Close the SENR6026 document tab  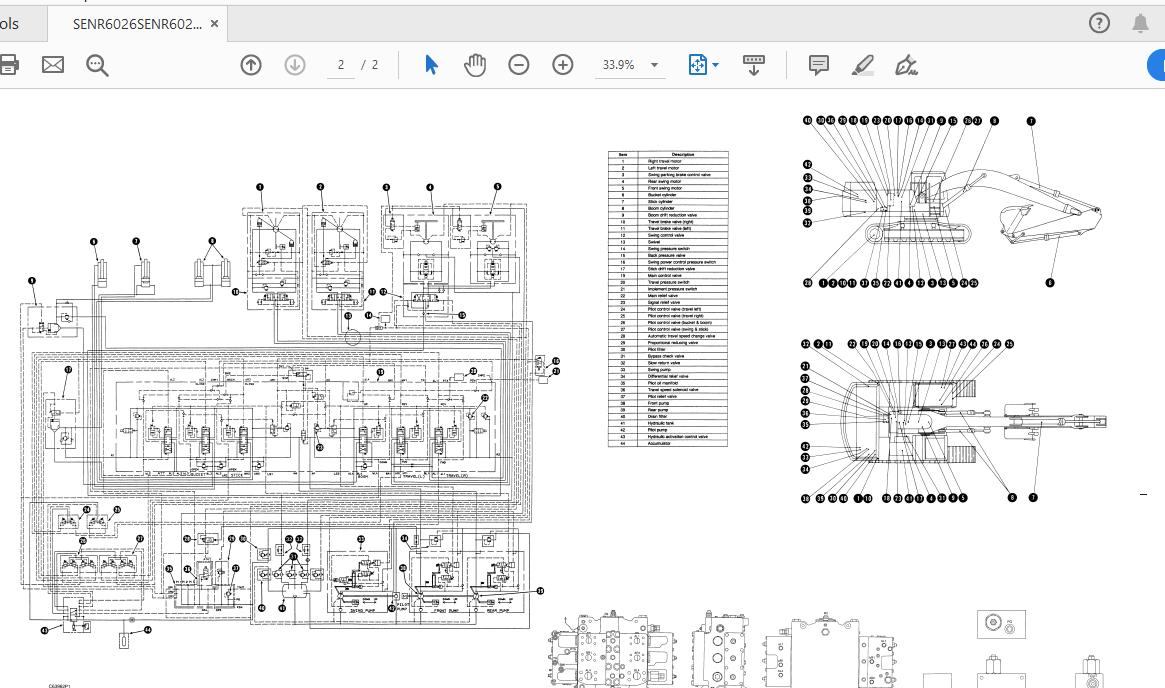[x=215, y=23]
